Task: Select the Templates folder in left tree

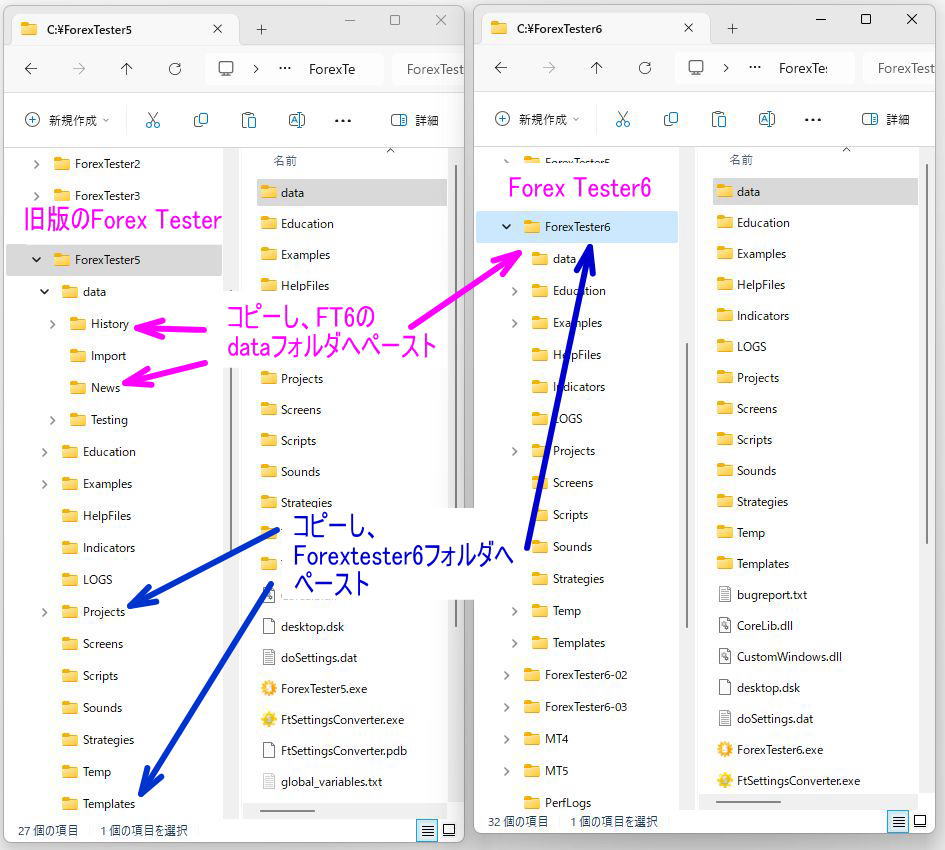Action: coord(108,804)
